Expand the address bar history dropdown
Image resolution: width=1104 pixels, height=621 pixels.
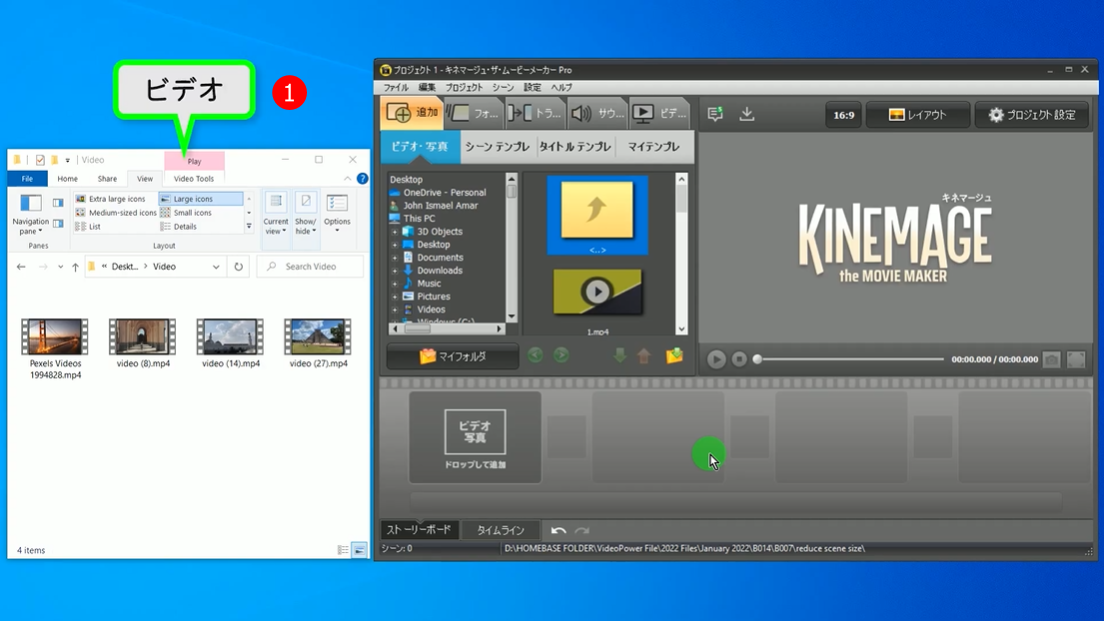[216, 267]
